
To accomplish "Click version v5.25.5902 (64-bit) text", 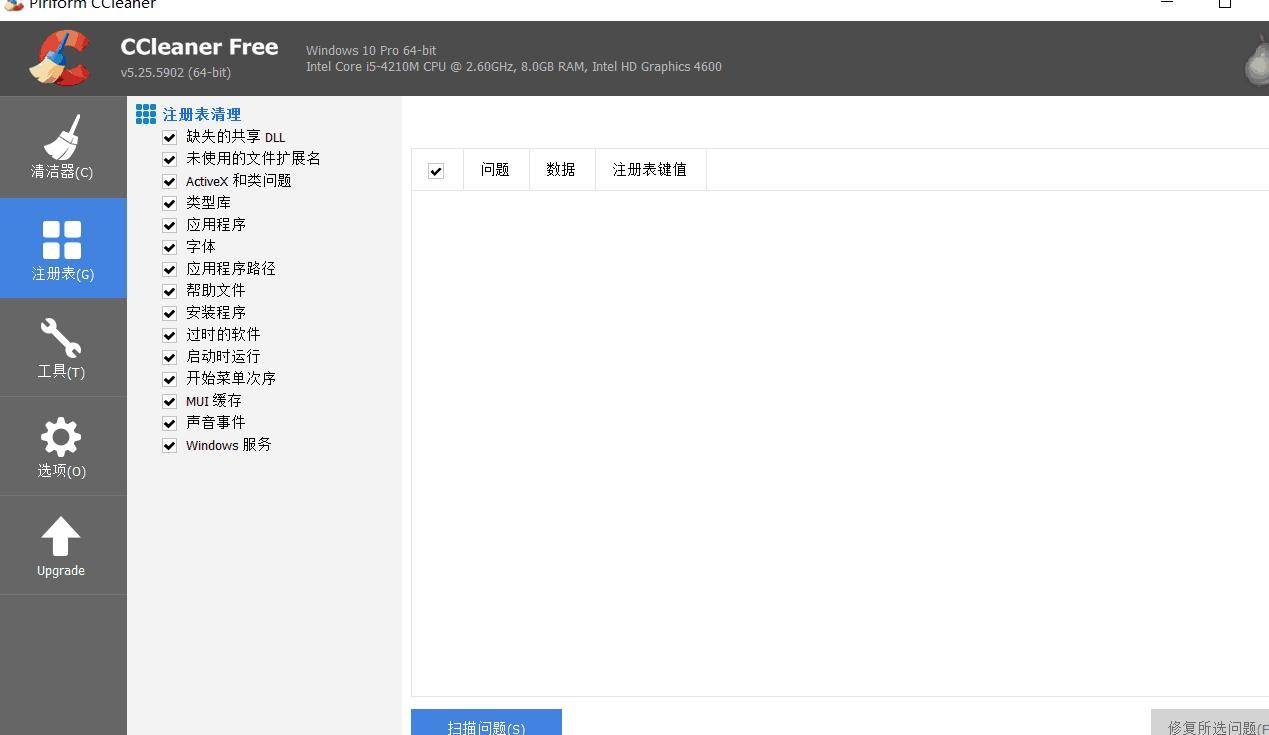I will 175,73.
